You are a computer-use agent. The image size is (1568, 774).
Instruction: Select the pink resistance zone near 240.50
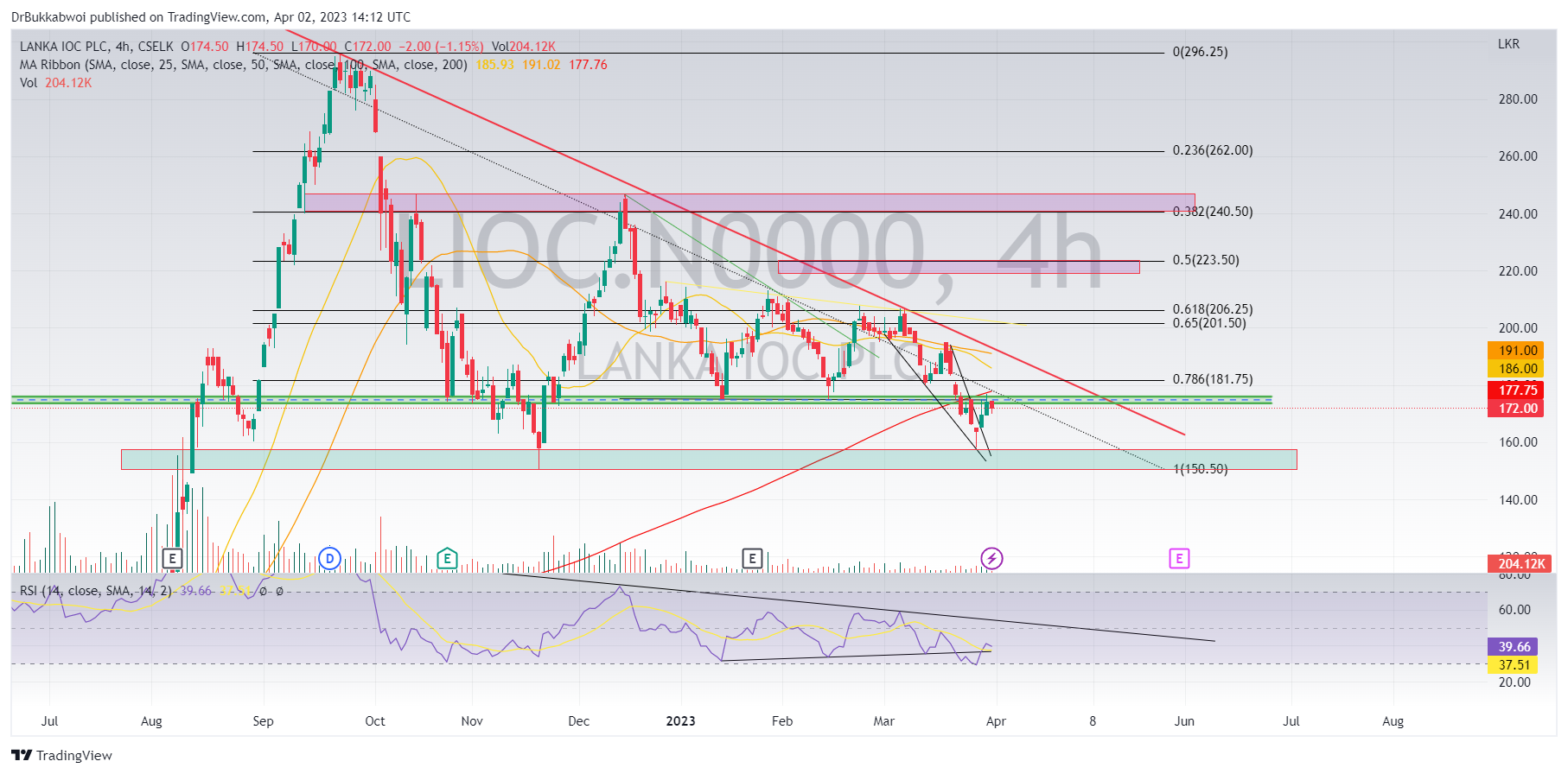(749, 203)
